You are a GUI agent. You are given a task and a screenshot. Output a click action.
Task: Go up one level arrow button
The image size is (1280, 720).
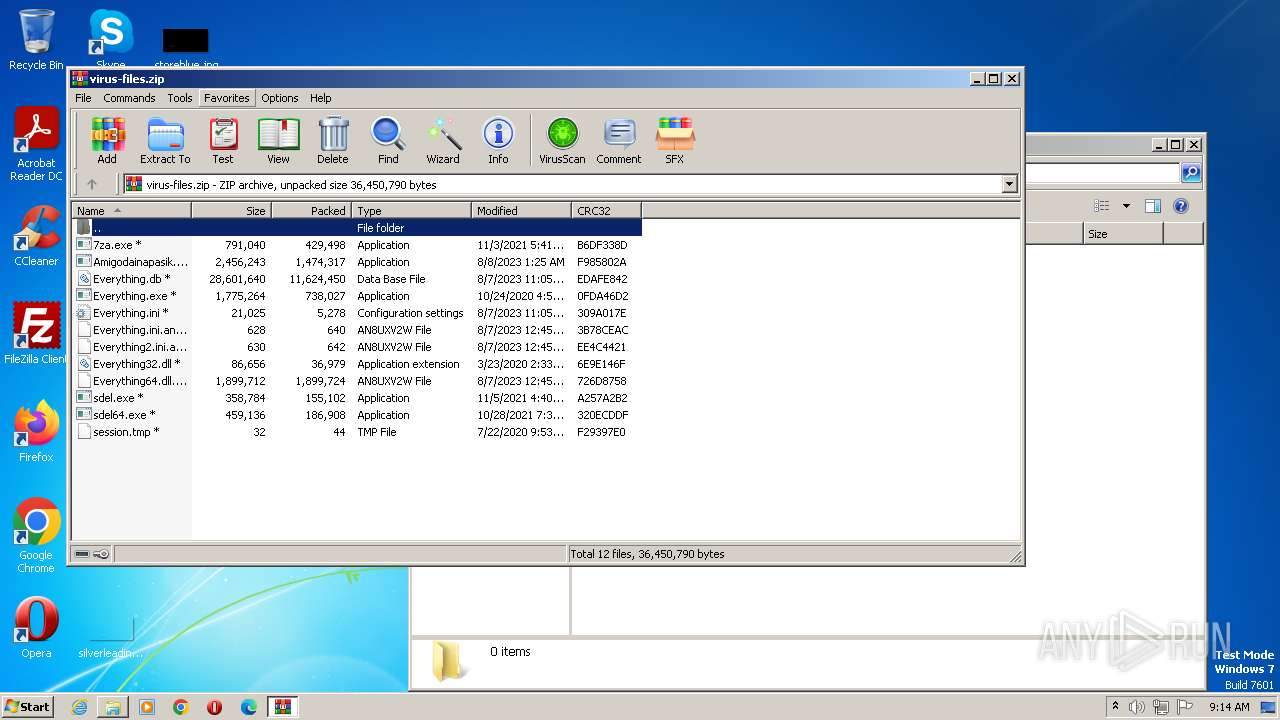(92, 184)
